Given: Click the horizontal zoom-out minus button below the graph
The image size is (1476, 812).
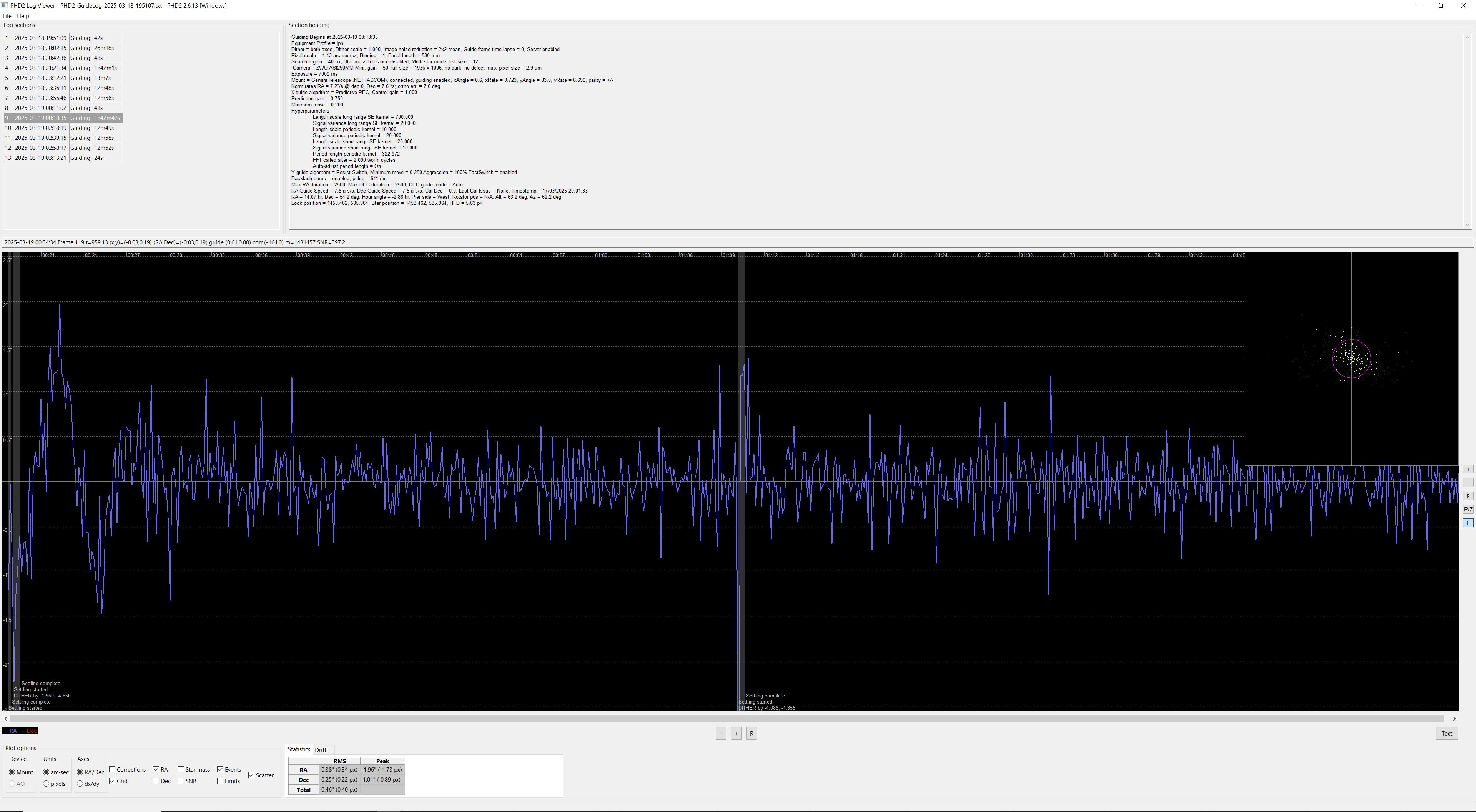Looking at the screenshot, I should (x=721, y=734).
